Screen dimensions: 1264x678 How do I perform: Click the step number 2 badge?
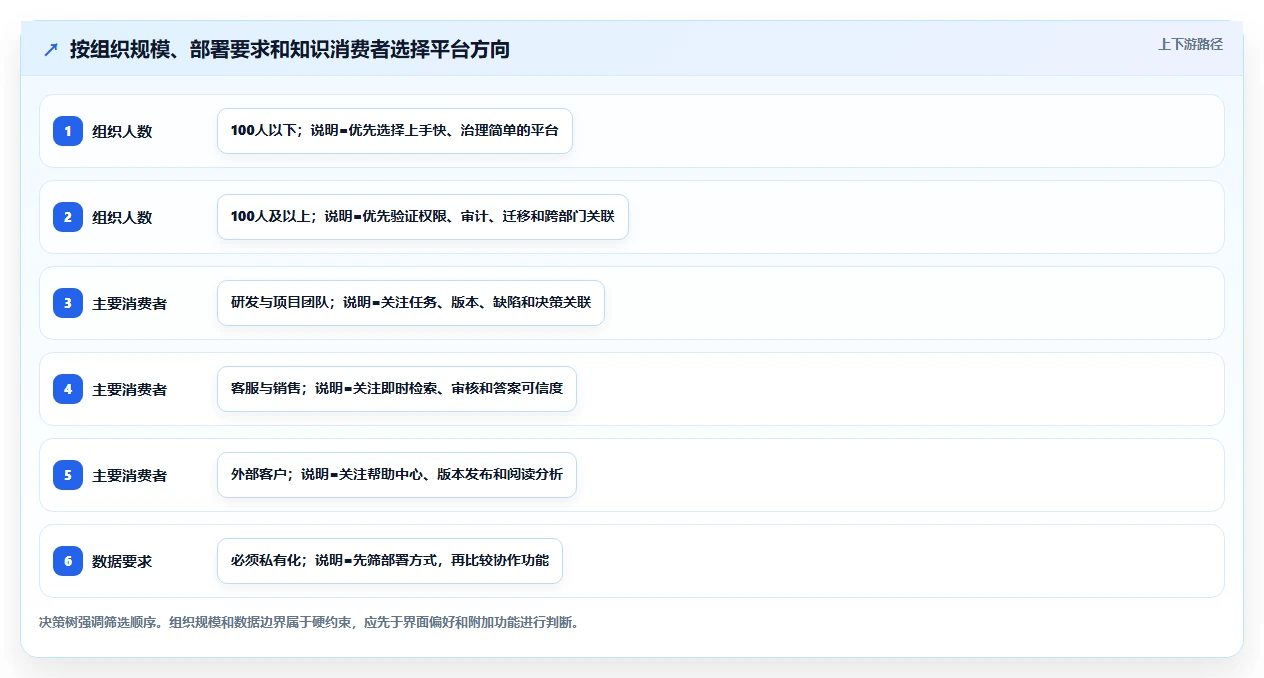[68, 217]
